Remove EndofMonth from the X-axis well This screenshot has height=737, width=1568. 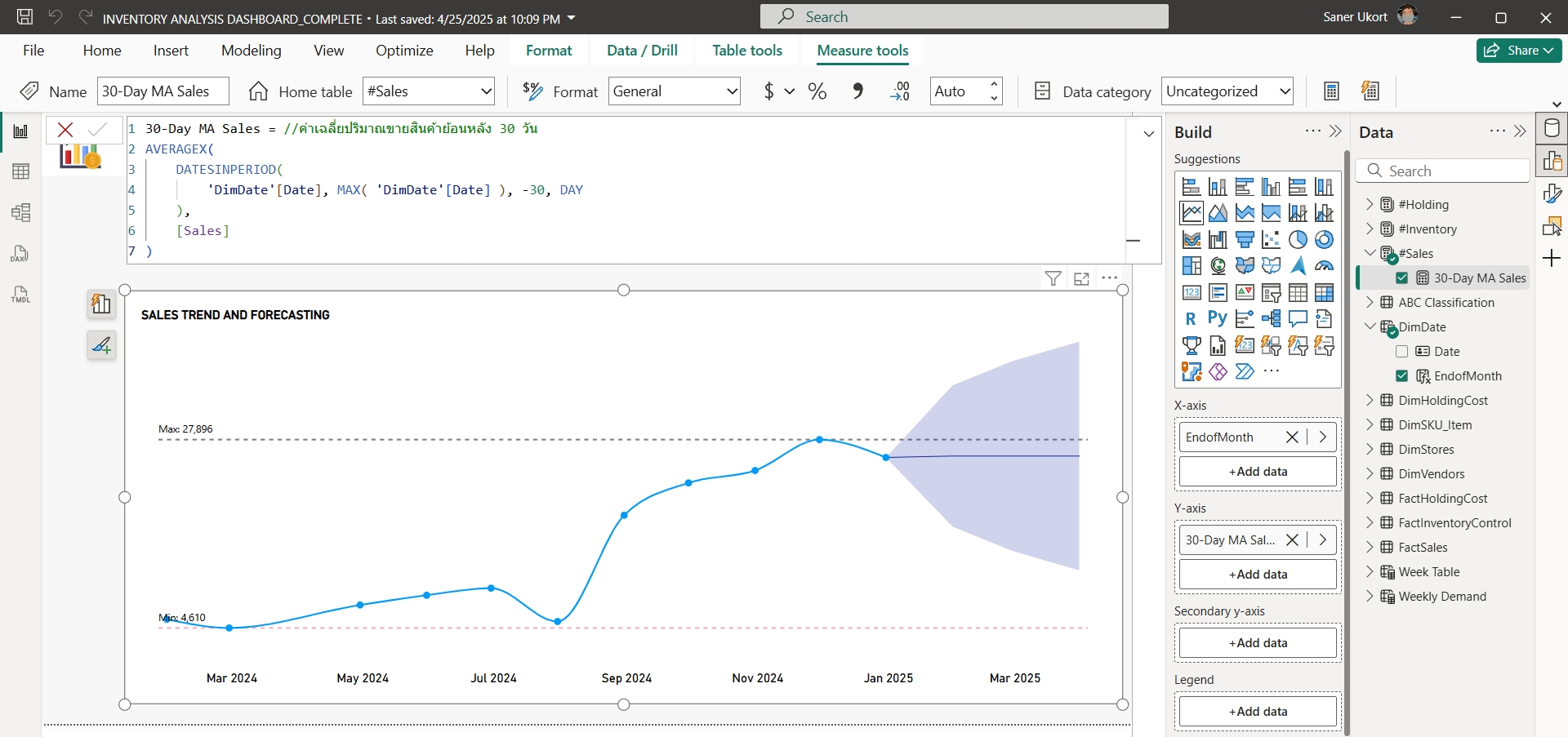[x=1292, y=437]
